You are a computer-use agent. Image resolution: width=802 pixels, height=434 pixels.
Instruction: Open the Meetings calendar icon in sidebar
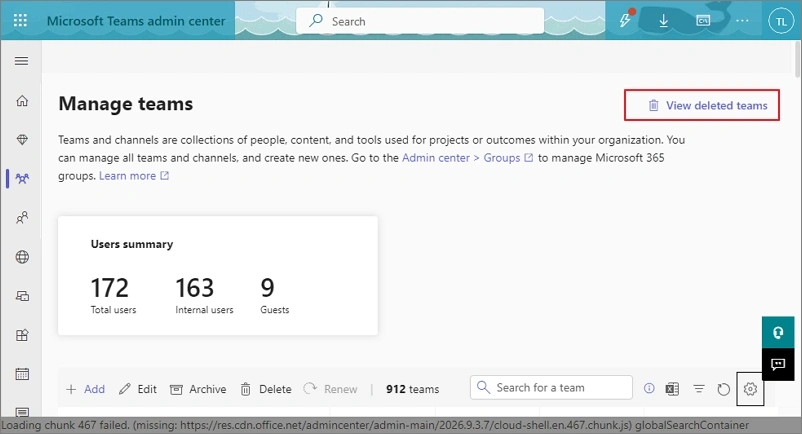(x=22, y=374)
